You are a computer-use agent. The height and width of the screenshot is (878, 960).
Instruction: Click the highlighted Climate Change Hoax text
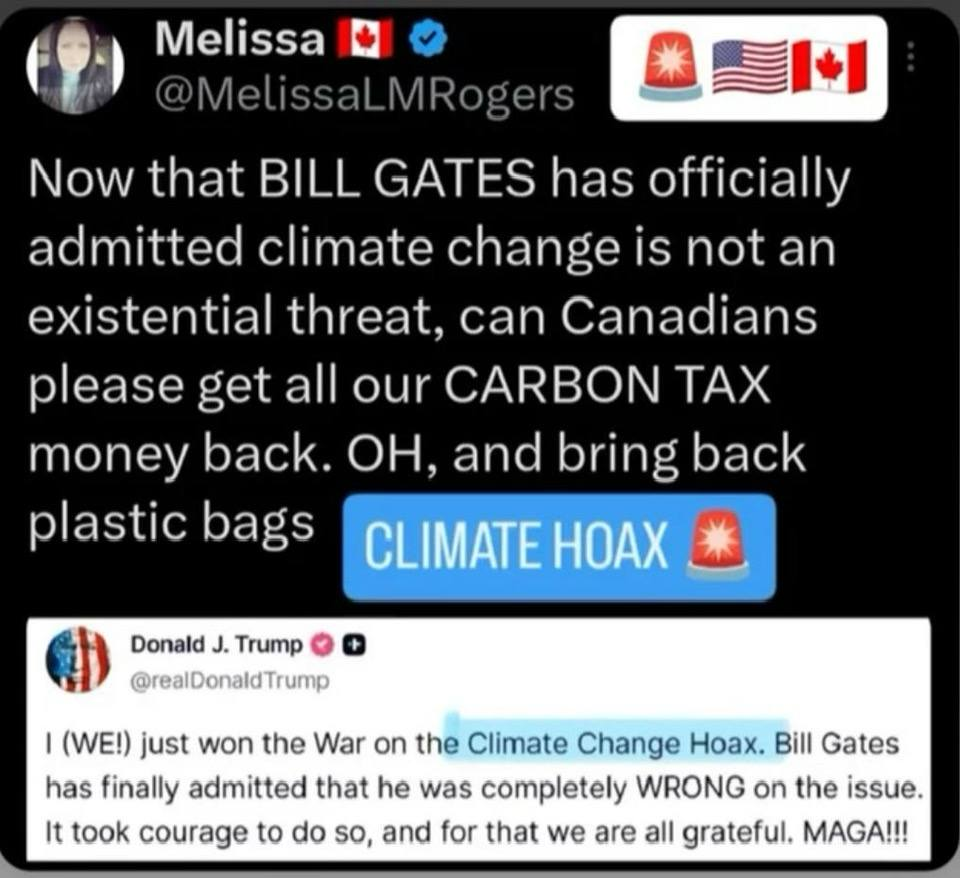[614, 743]
